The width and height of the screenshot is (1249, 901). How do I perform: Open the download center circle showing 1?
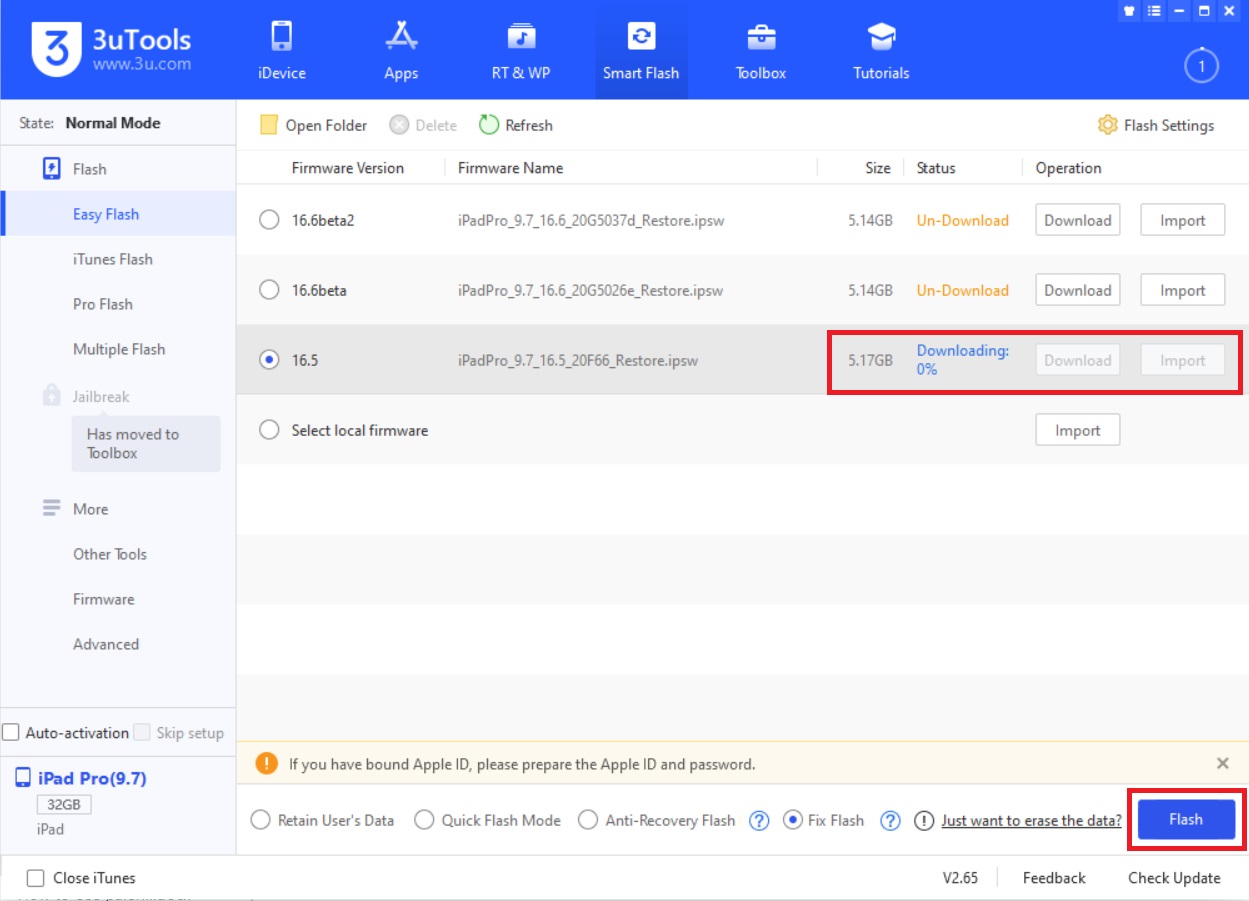(x=1200, y=67)
